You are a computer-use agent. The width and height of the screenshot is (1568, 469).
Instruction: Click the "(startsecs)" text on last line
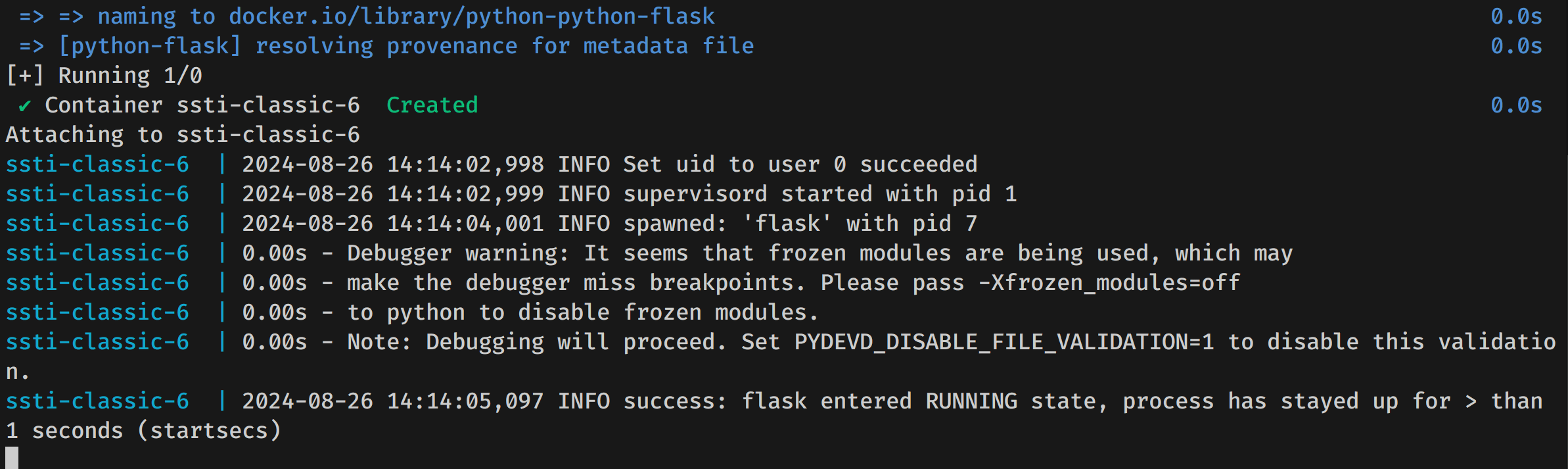[209, 431]
